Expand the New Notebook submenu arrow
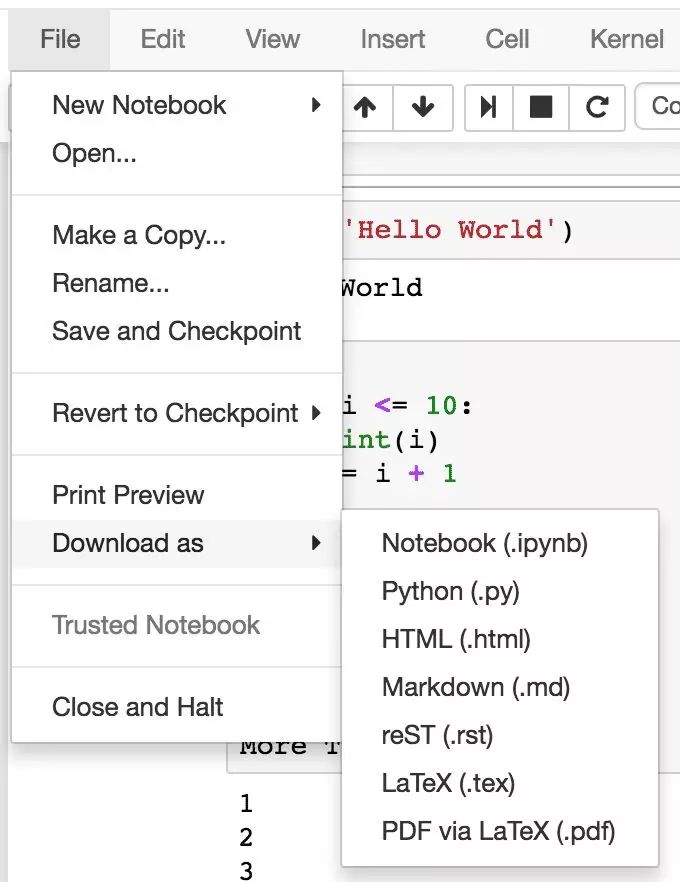The width and height of the screenshot is (680, 882). click(316, 105)
